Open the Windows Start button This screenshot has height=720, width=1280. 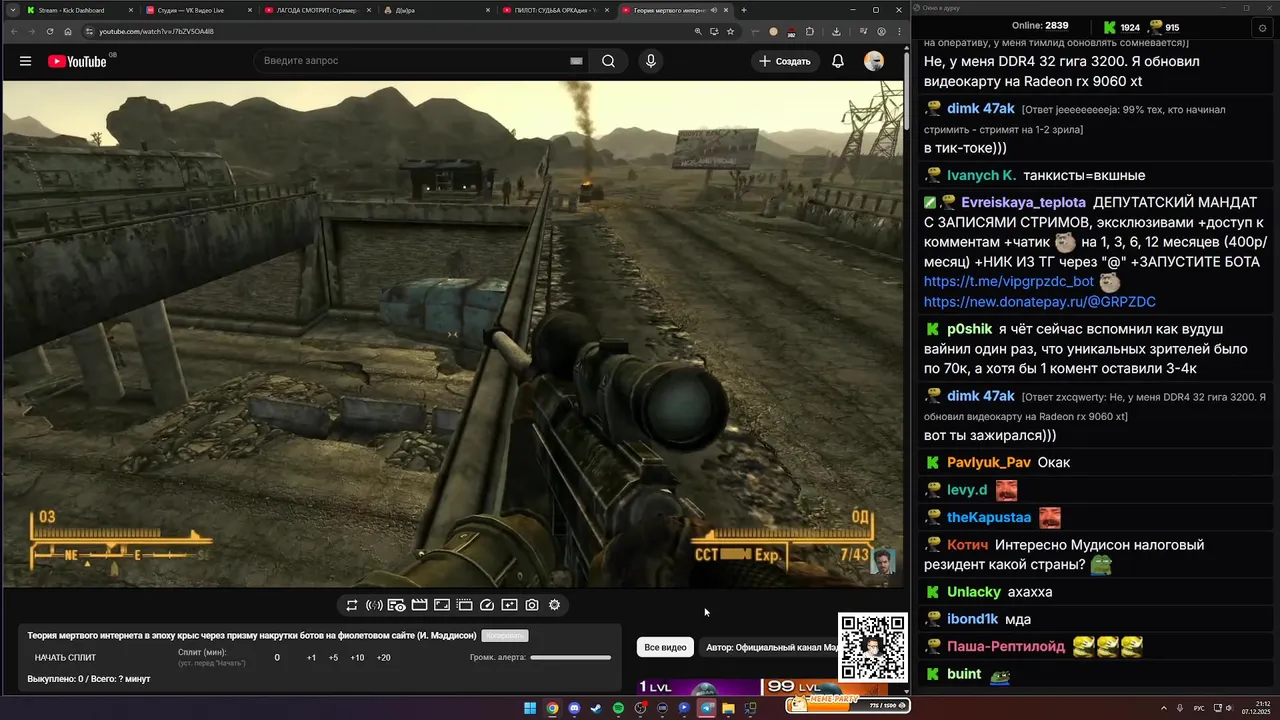coord(530,708)
